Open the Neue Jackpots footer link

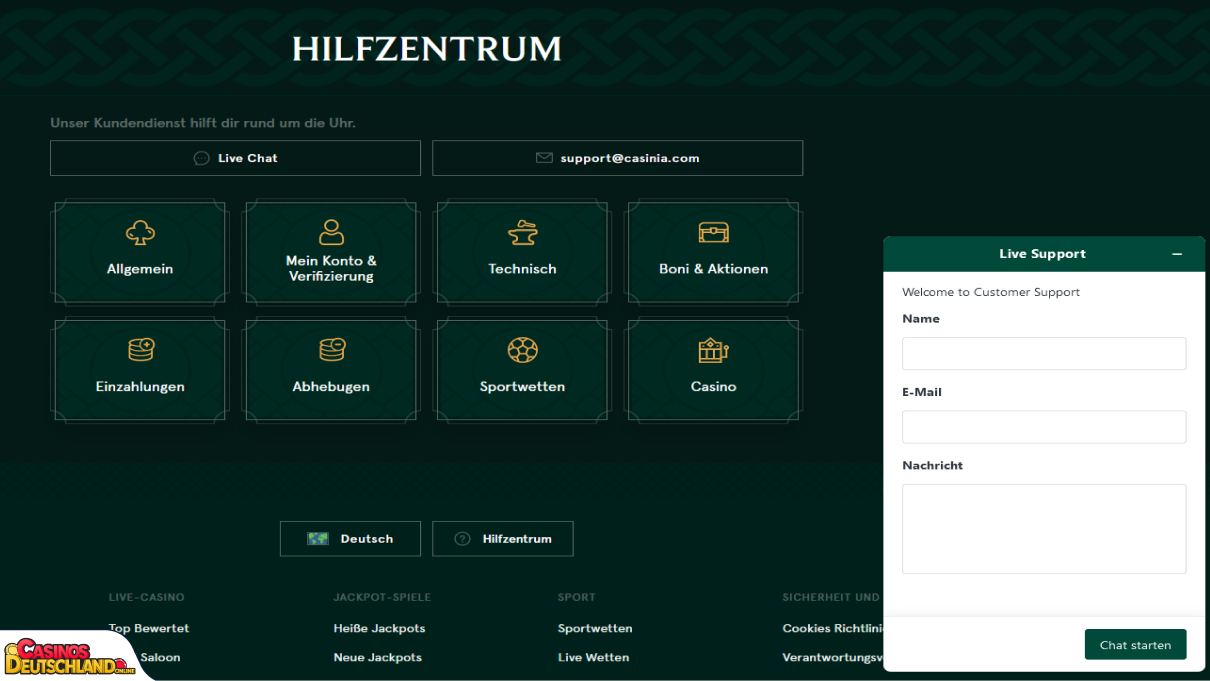click(377, 658)
